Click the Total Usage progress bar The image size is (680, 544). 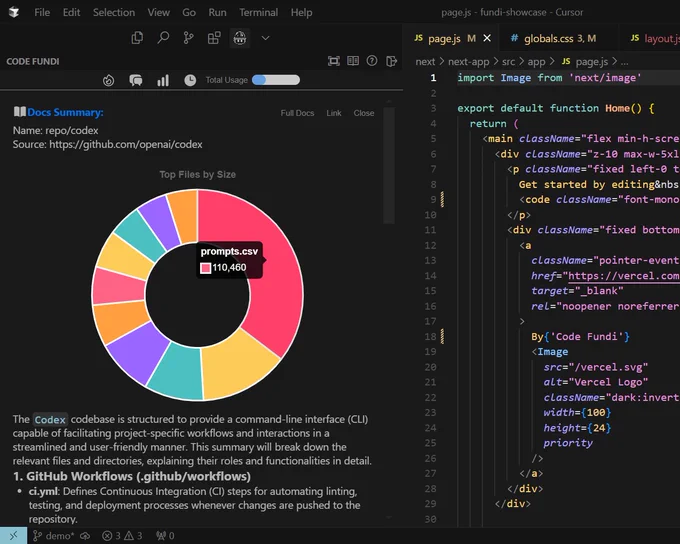point(276,80)
